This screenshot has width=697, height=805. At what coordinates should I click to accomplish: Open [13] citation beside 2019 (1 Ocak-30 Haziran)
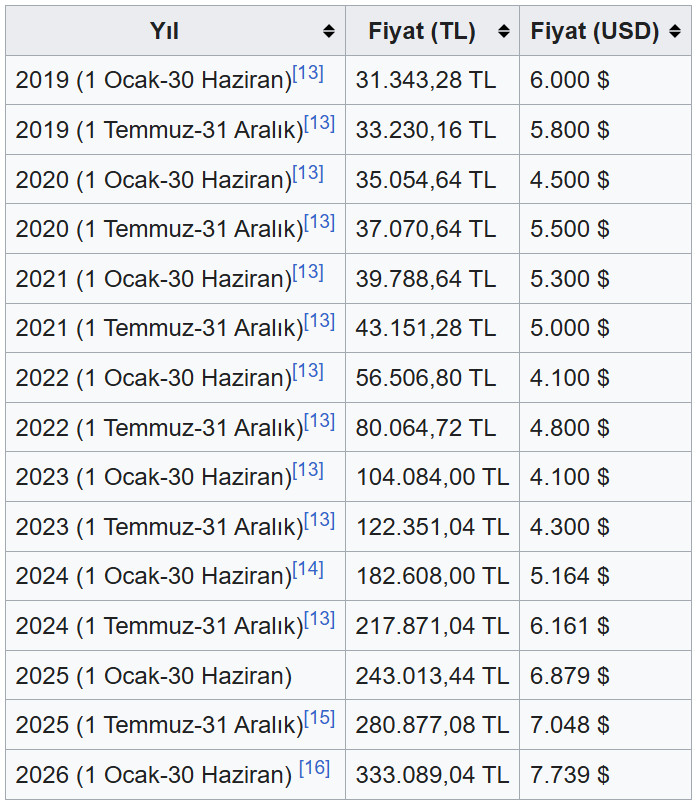(x=308, y=73)
